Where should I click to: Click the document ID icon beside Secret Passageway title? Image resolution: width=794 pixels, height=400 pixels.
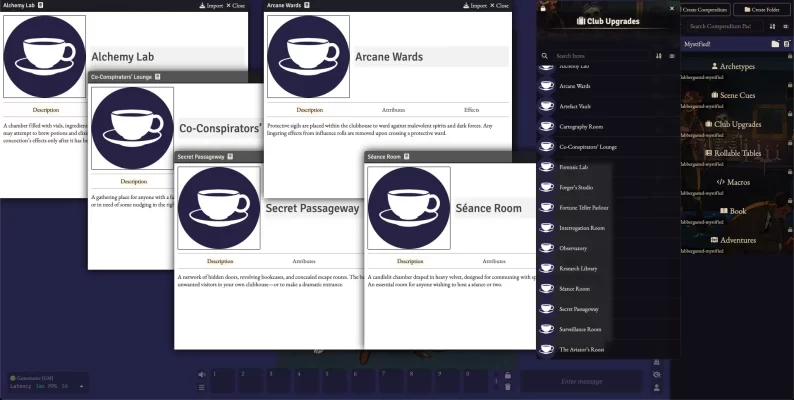[231, 157]
